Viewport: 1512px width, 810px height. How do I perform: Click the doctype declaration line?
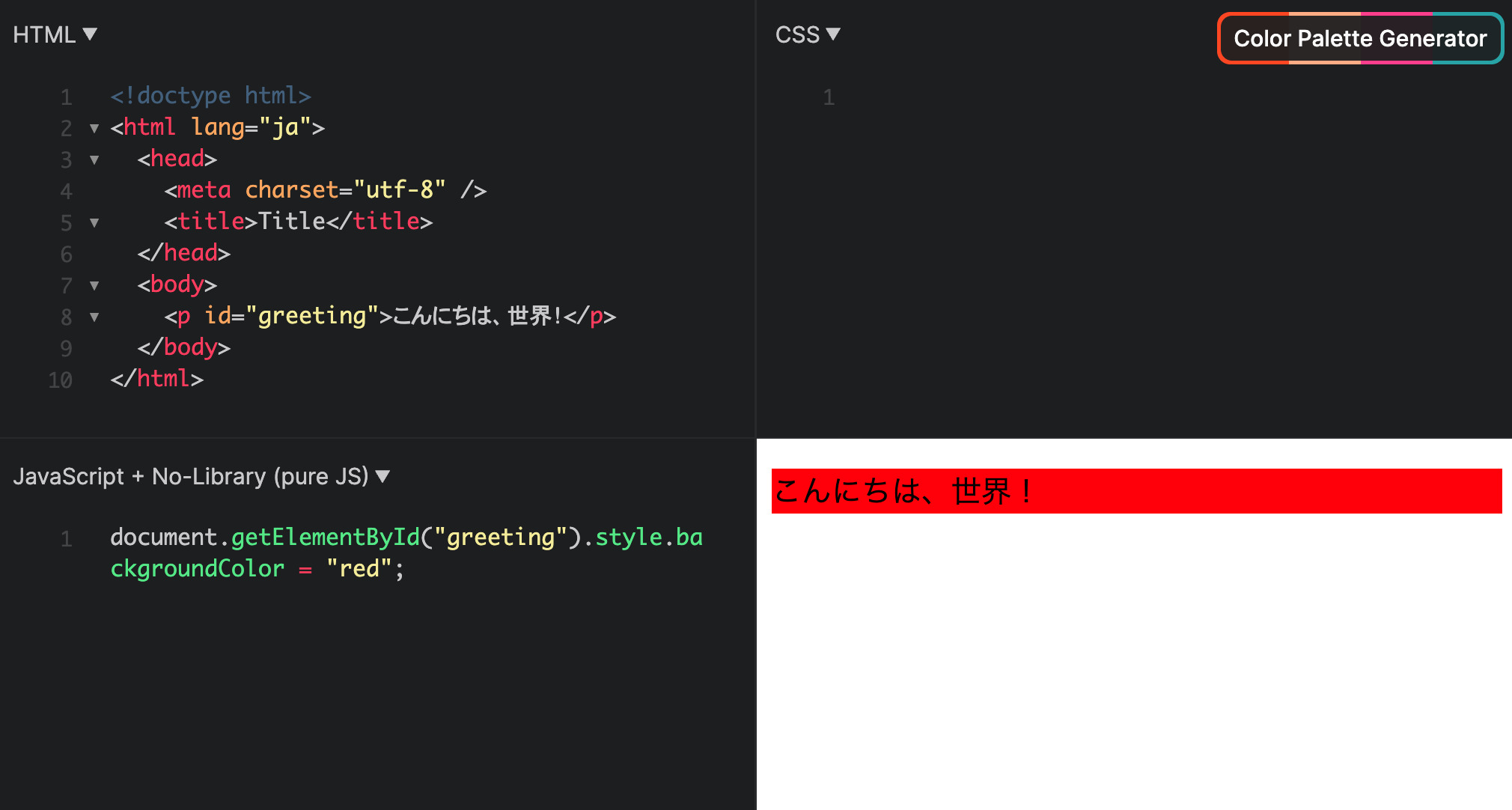point(210,96)
